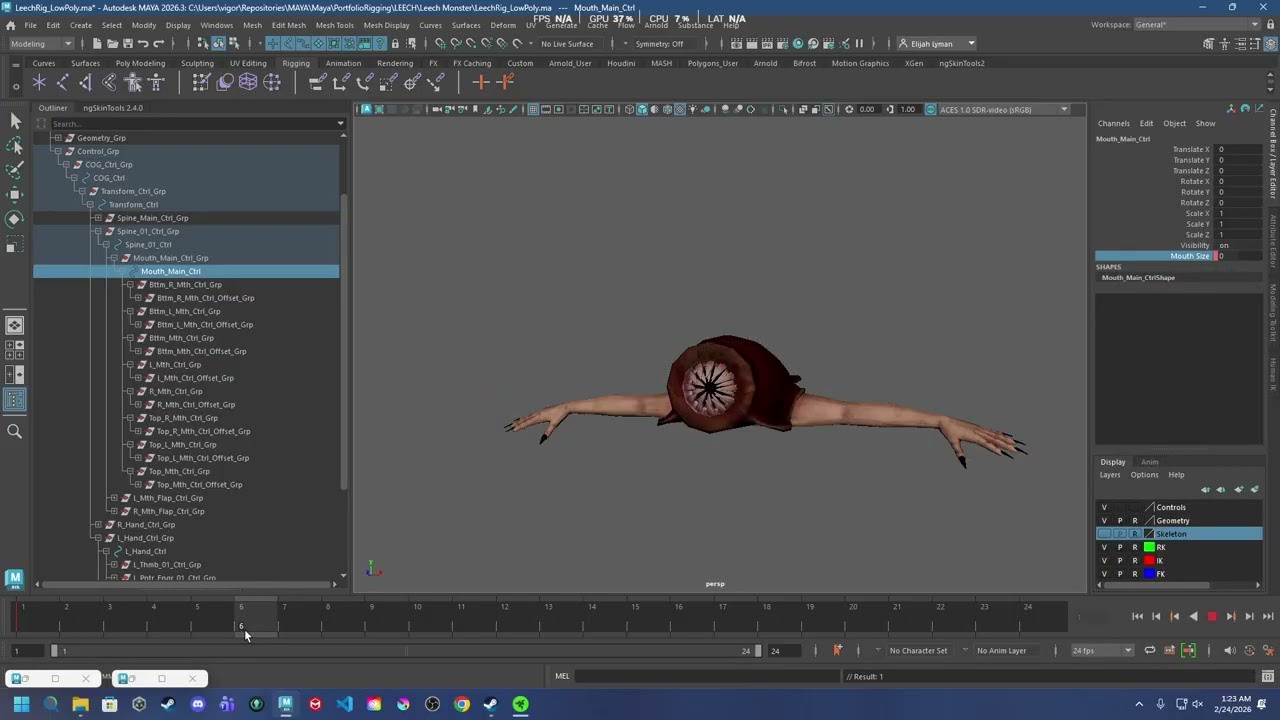Toggle visibility of RK layer
Image resolution: width=1280 pixels, height=720 pixels.
coord(1104,547)
